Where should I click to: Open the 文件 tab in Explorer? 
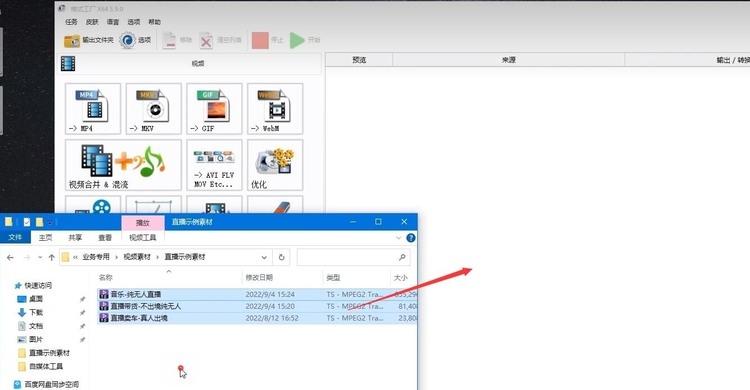(x=15, y=237)
